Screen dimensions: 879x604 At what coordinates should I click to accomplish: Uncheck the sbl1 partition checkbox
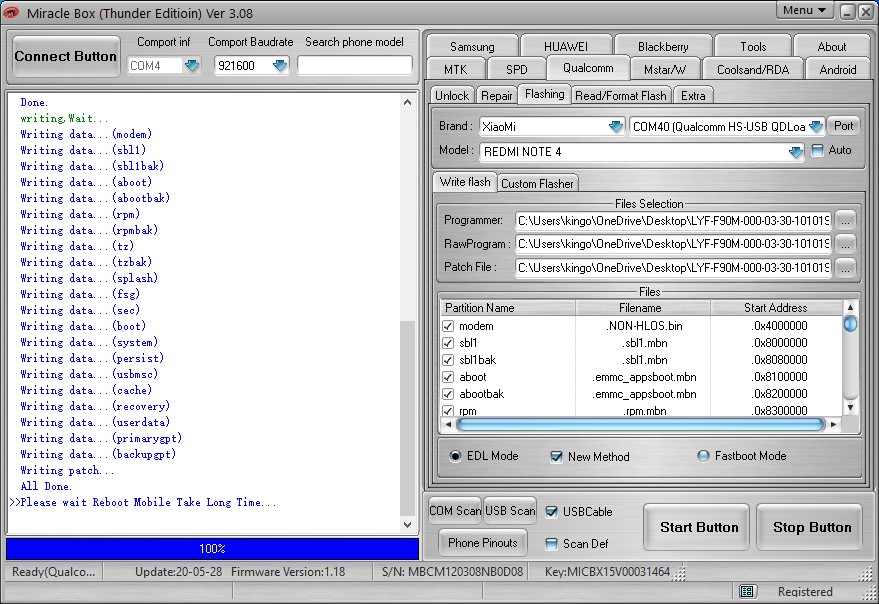pyautogui.click(x=448, y=343)
